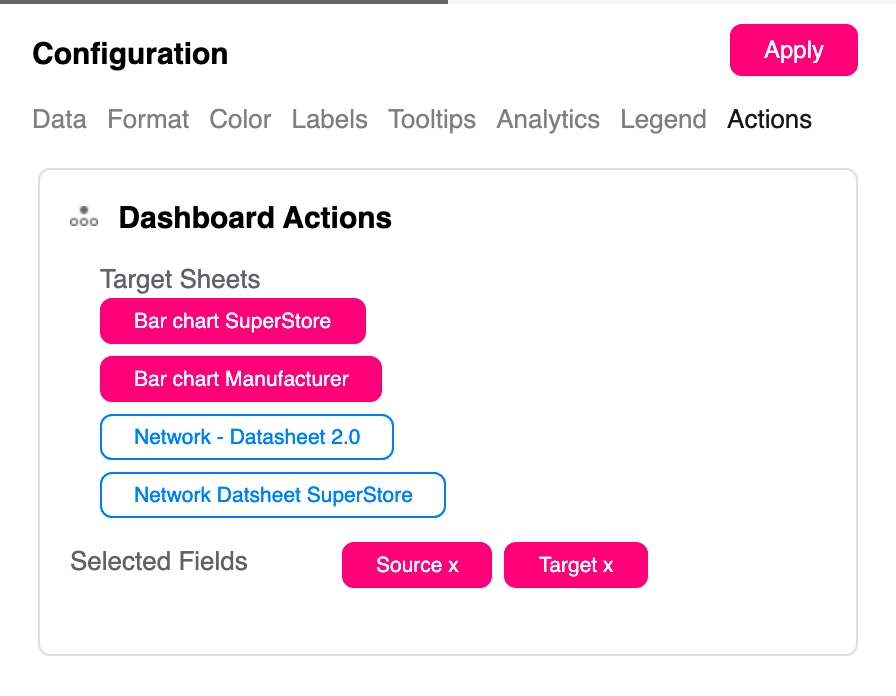Enable Network Datsheet SuperStore target sheet

point(272,495)
